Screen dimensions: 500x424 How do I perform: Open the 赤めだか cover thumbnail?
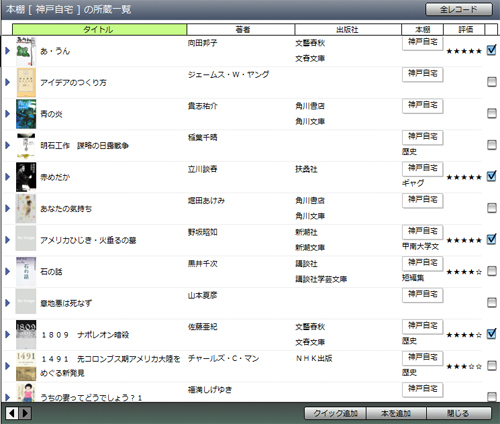[26, 177]
